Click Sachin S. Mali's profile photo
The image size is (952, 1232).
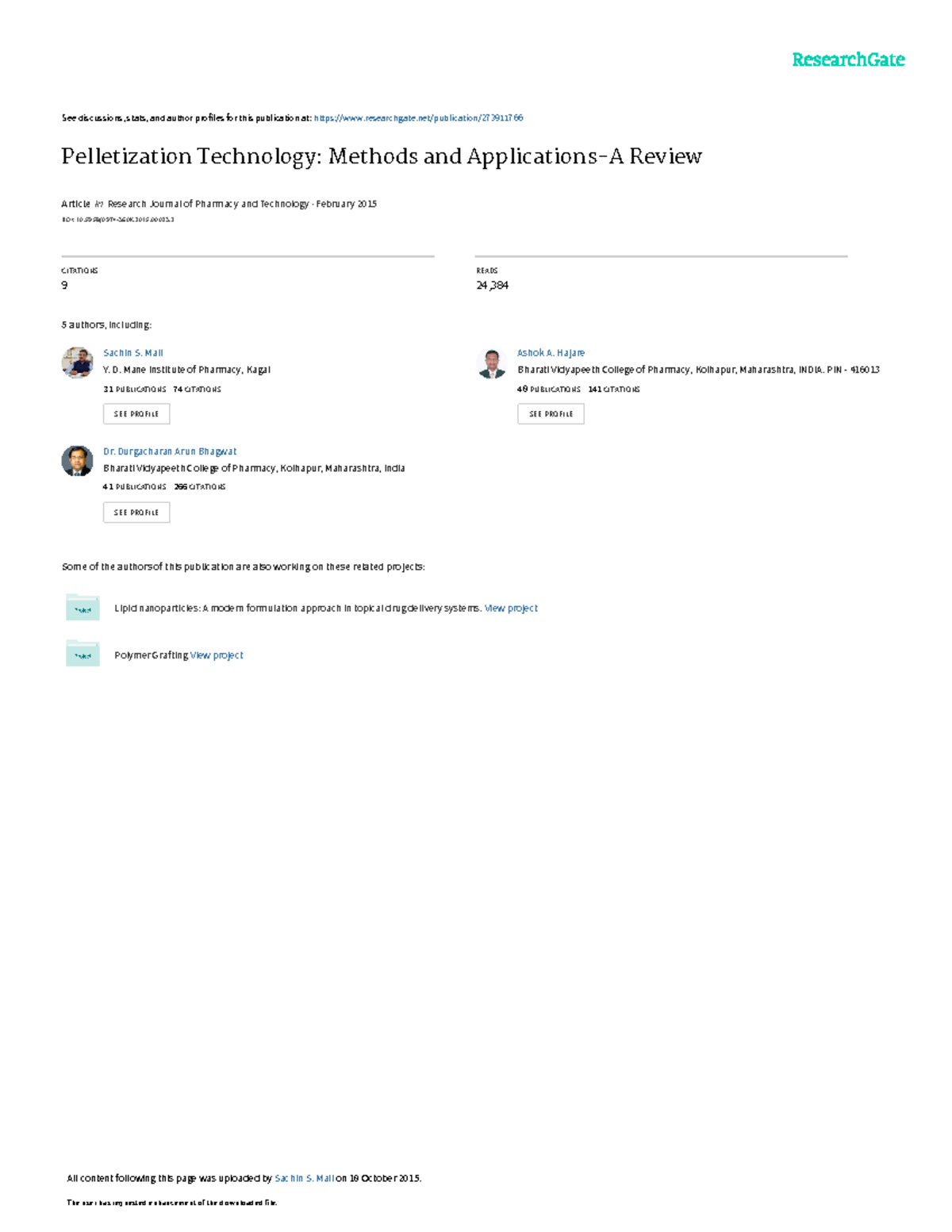pyautogui.click(x=77, y=363)
